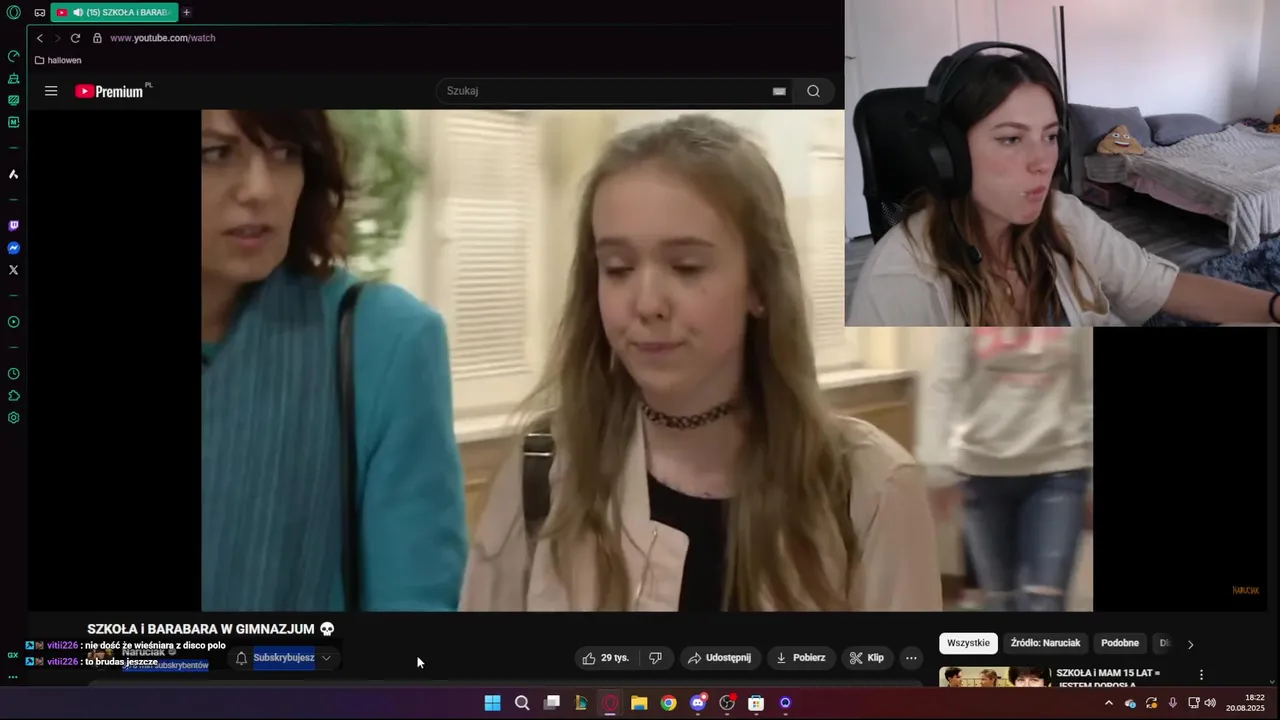Screen dimensions: 1280x720
Task: Open SZKOŁA i MAM 15 LAT recommended thumbnail
Action: [994, 677]
